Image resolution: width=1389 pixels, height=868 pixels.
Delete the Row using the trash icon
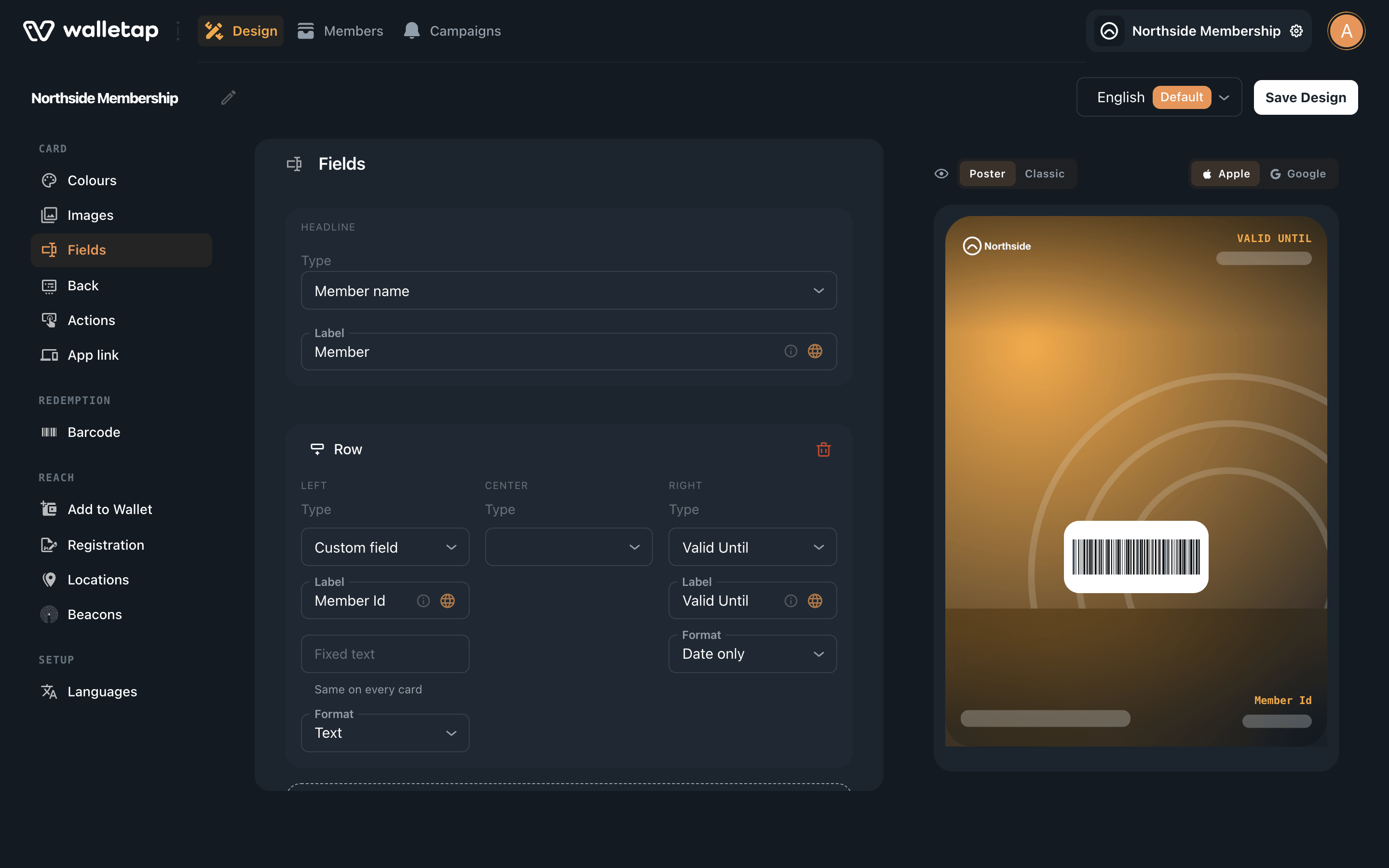pyautogui.click(x=824, y=449)
